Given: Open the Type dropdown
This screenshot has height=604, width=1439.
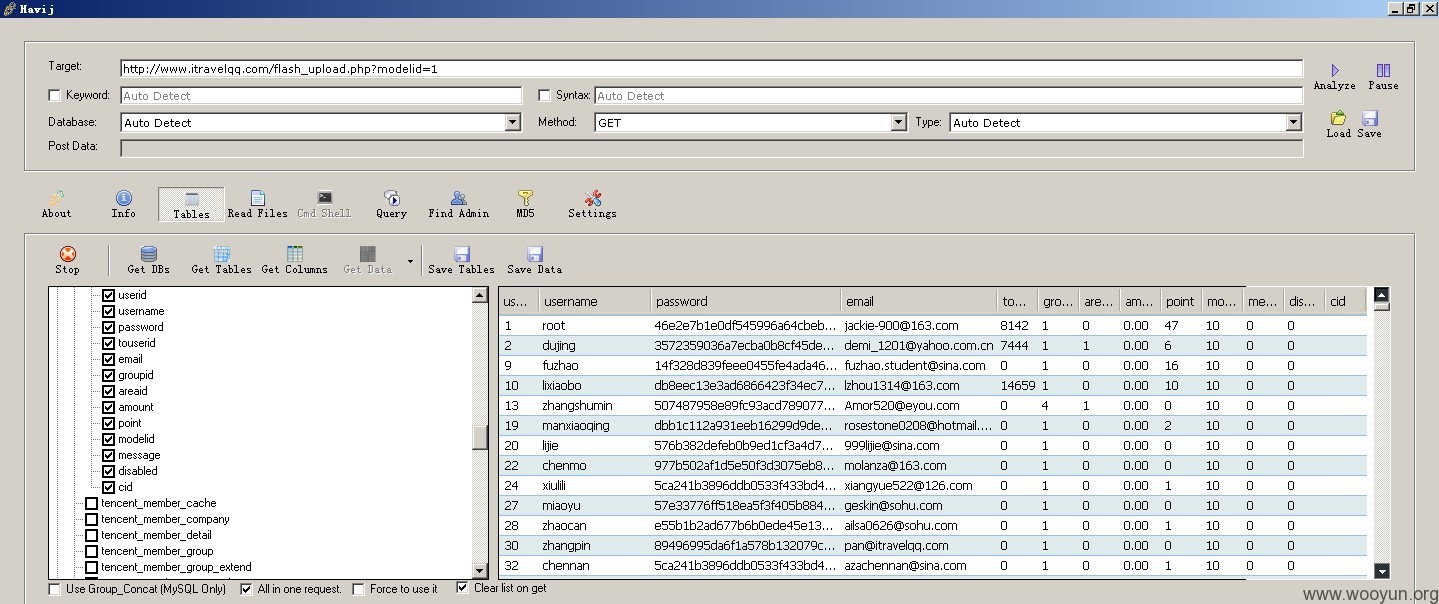Looking at the screenshot, I should (x=1294, y=122).
